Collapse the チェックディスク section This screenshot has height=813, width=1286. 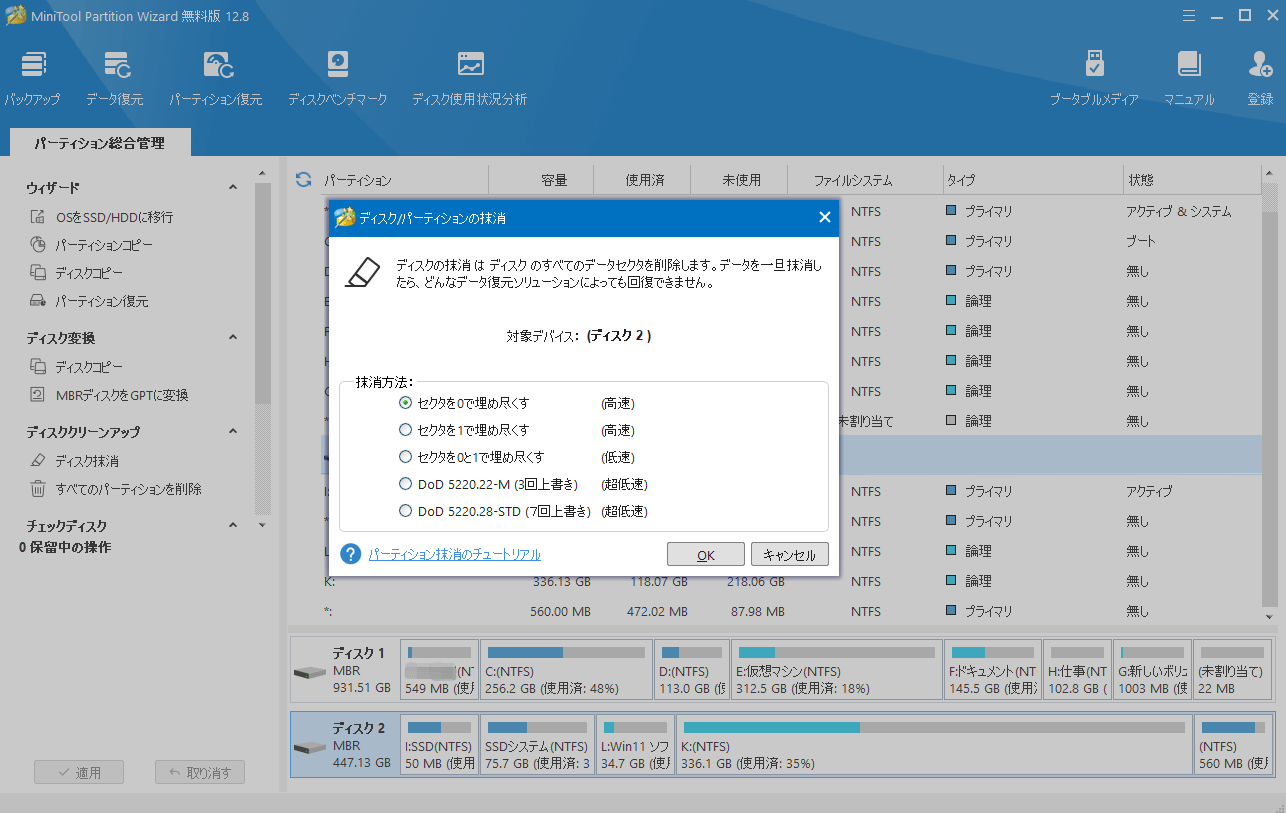(233, 526)
